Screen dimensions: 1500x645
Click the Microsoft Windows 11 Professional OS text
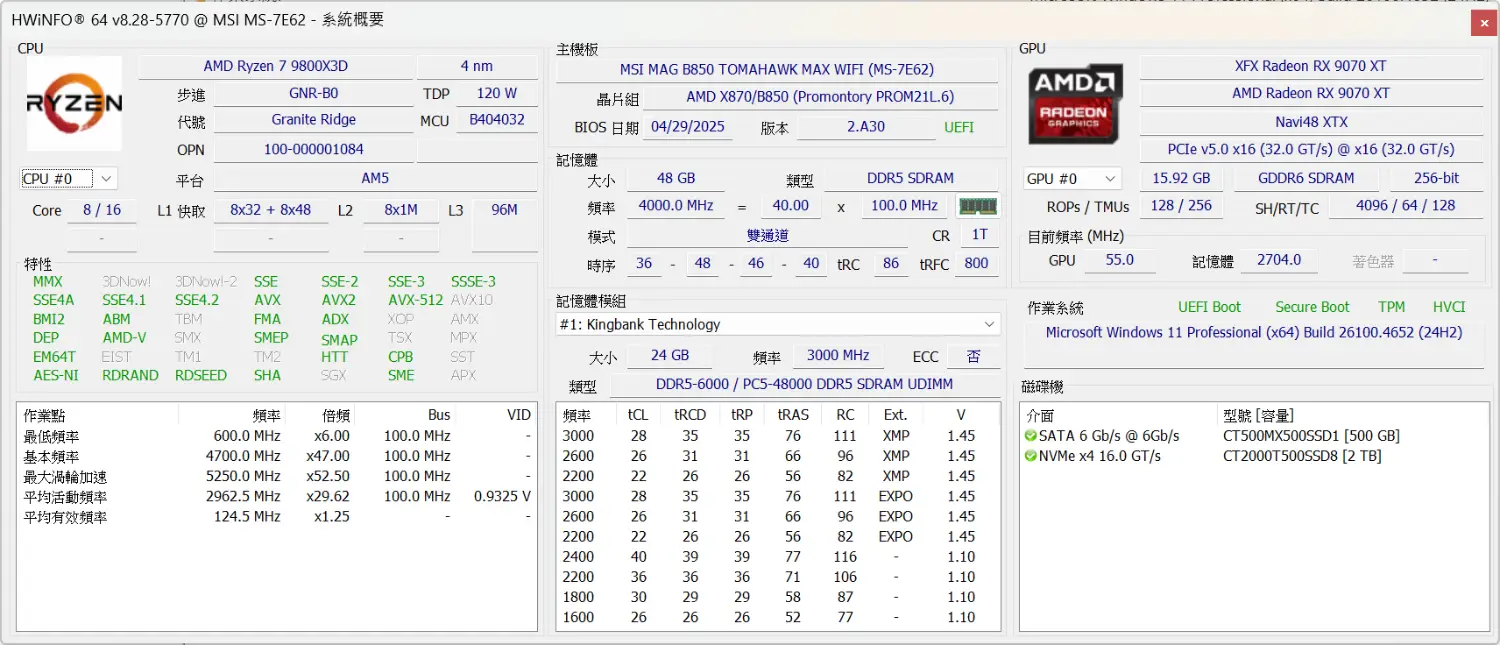click(1254, 332)
